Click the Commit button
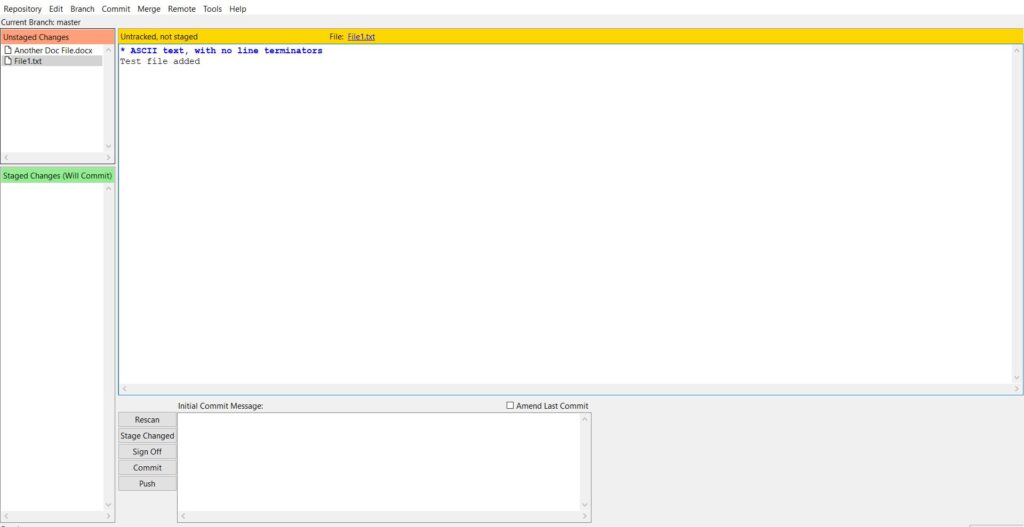This screenshot has width=1024, height=527. coord(147,468)
